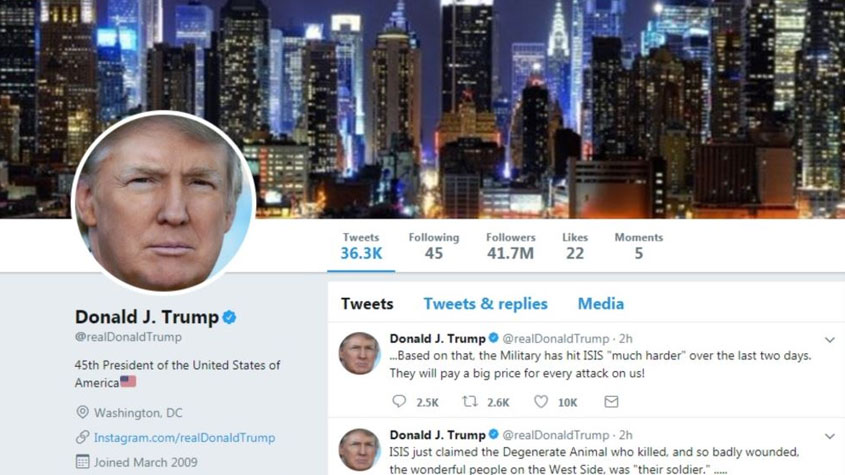
Task: Switch to Tweets & replies tab
Action: click(x=485, y=304)
